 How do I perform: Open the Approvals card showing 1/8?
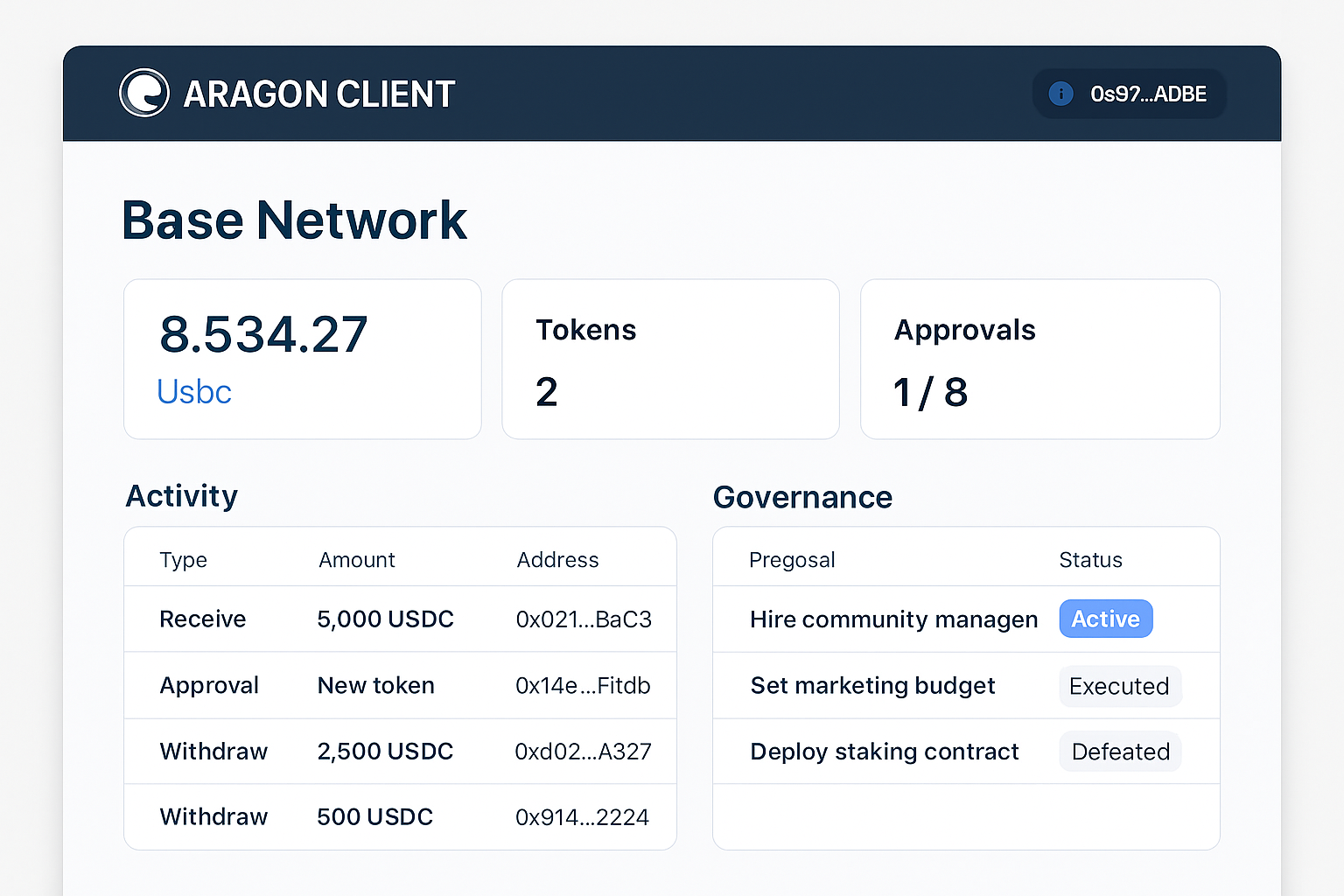[1039, 359]
